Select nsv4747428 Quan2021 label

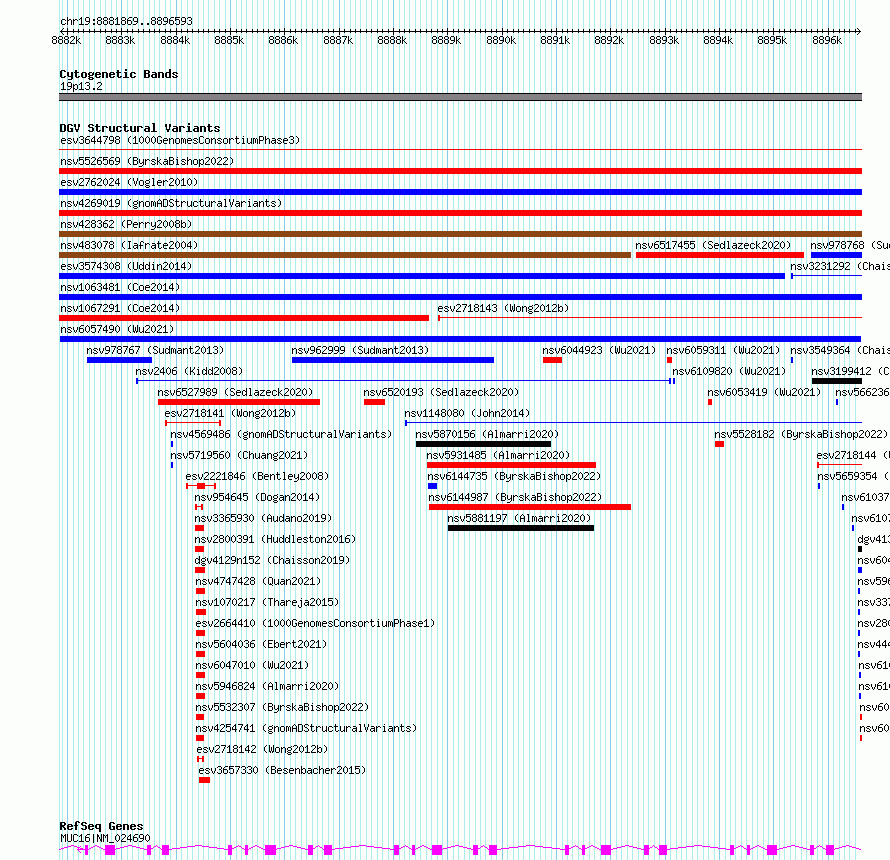258,581
